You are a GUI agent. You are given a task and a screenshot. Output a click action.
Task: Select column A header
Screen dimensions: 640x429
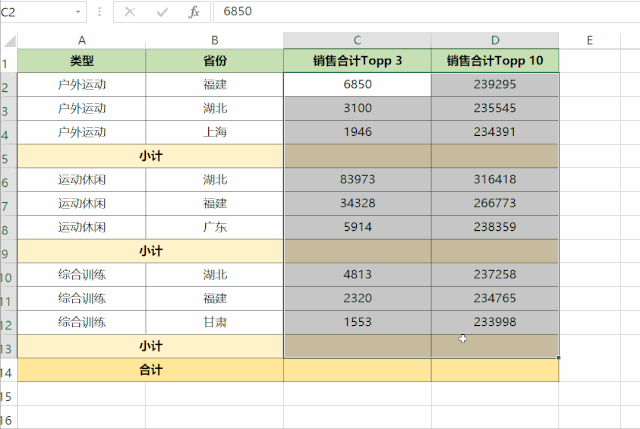point(82,40)
